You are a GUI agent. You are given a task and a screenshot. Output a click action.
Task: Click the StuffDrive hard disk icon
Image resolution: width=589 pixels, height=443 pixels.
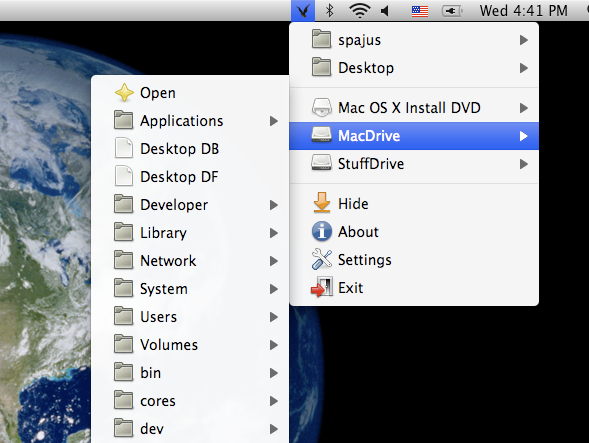point(322,163)
